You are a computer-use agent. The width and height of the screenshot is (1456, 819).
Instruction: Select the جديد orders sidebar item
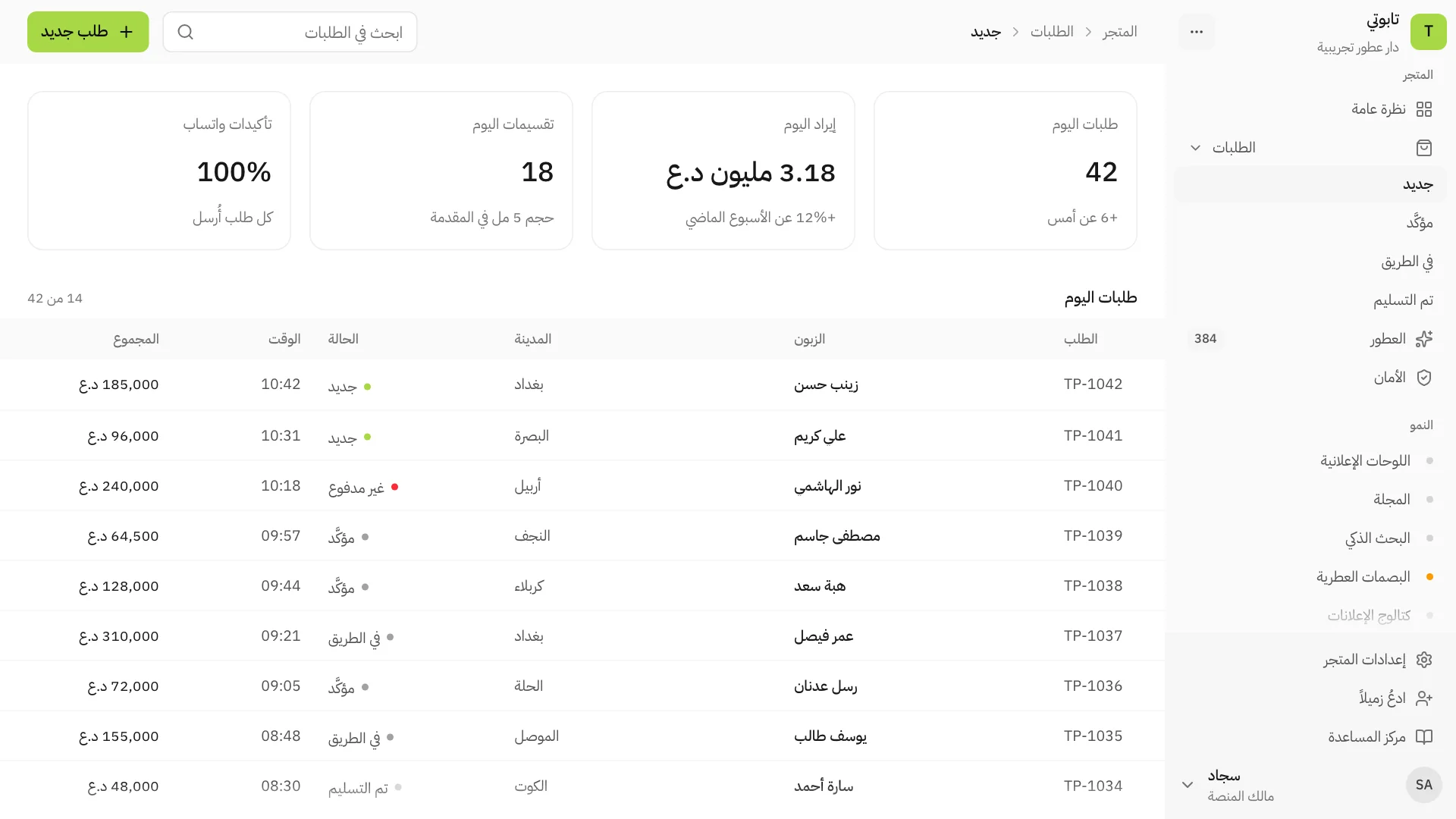[x=1310, y=184]
